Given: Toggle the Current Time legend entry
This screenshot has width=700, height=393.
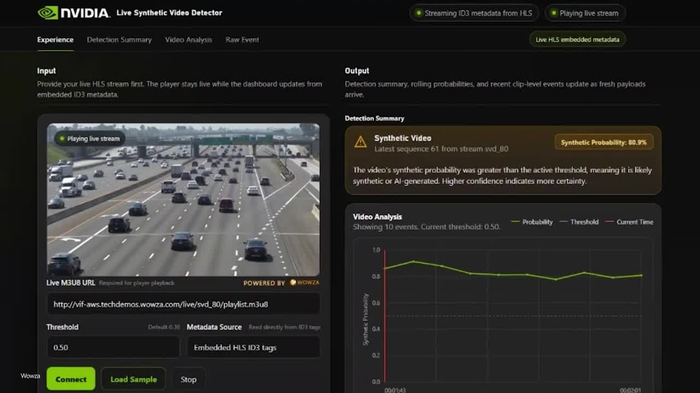Looking at the screenshot, I should 629,222.
